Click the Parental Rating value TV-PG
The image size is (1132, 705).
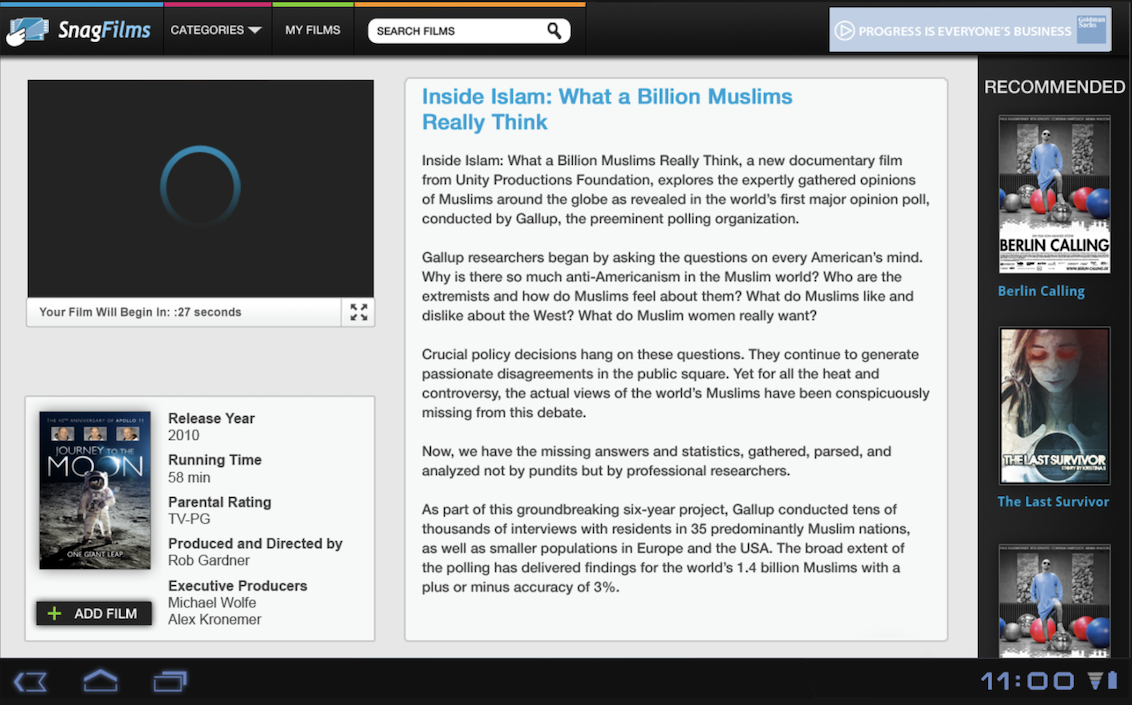[189, 519]
